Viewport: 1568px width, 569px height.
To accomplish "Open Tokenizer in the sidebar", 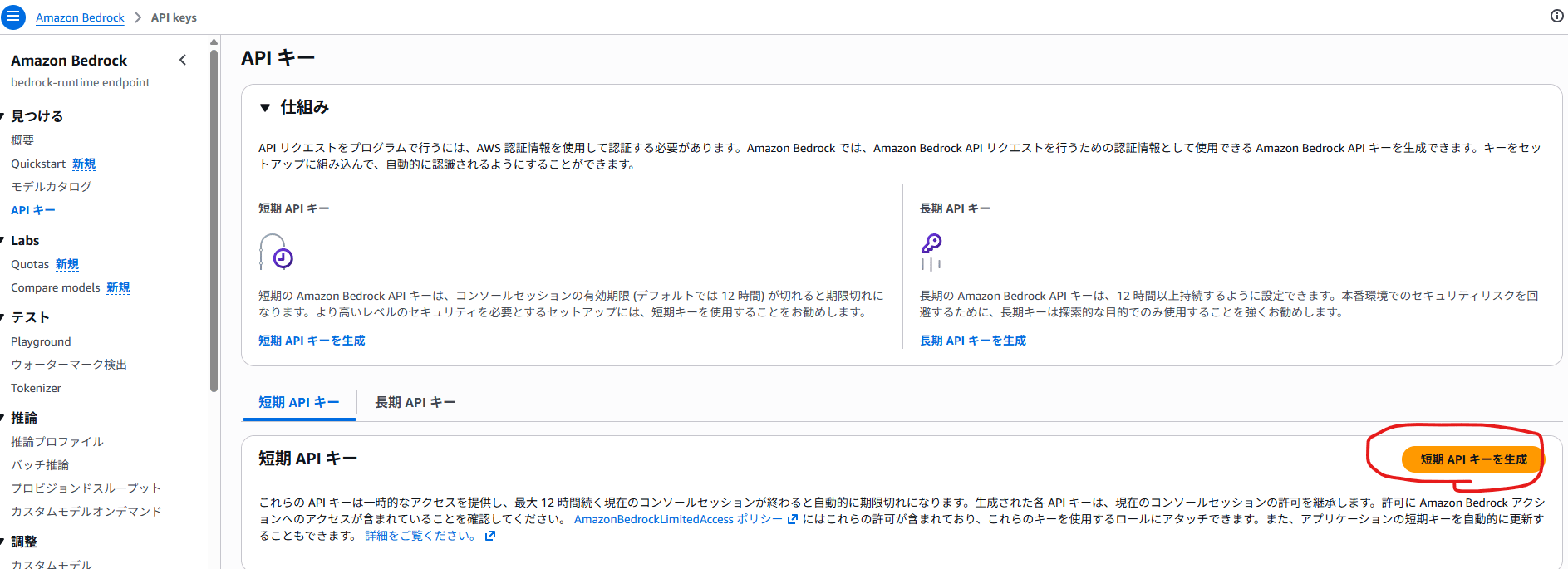I will 36,388.
